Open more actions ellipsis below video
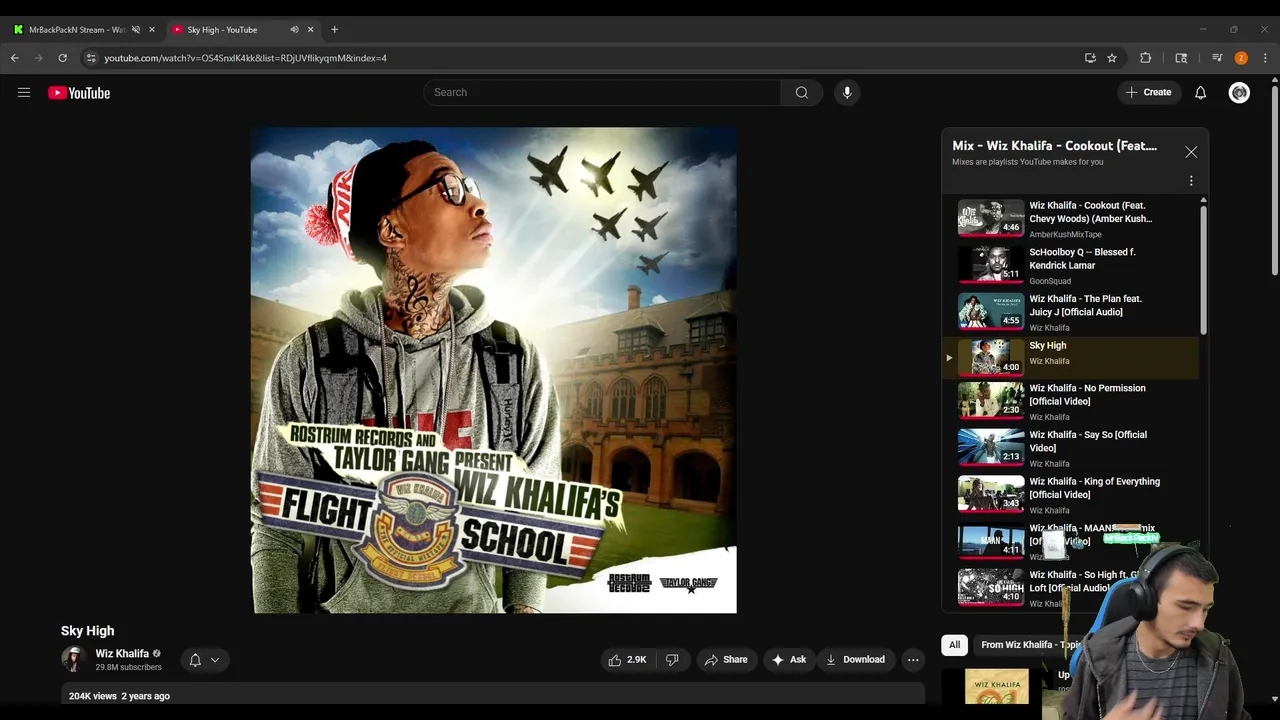 [x=913, y=660]
